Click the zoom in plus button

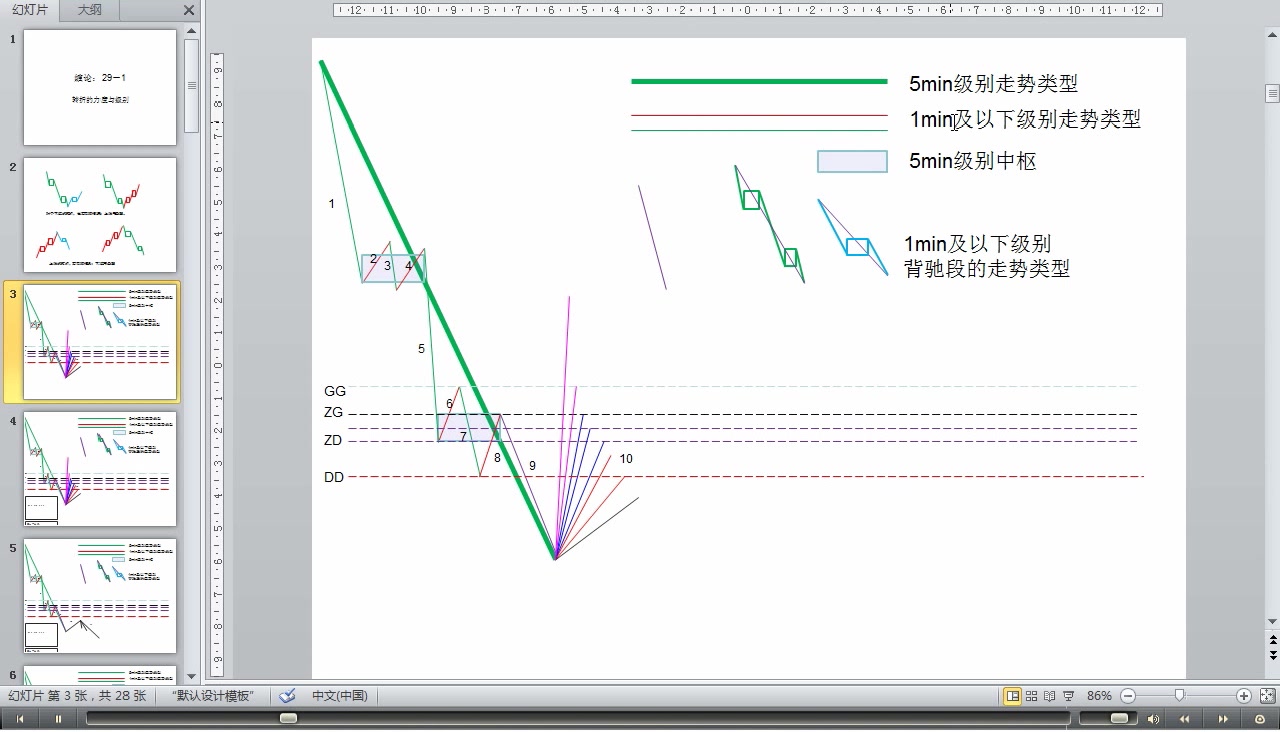pyautogui.click(x=1244, y=696)
